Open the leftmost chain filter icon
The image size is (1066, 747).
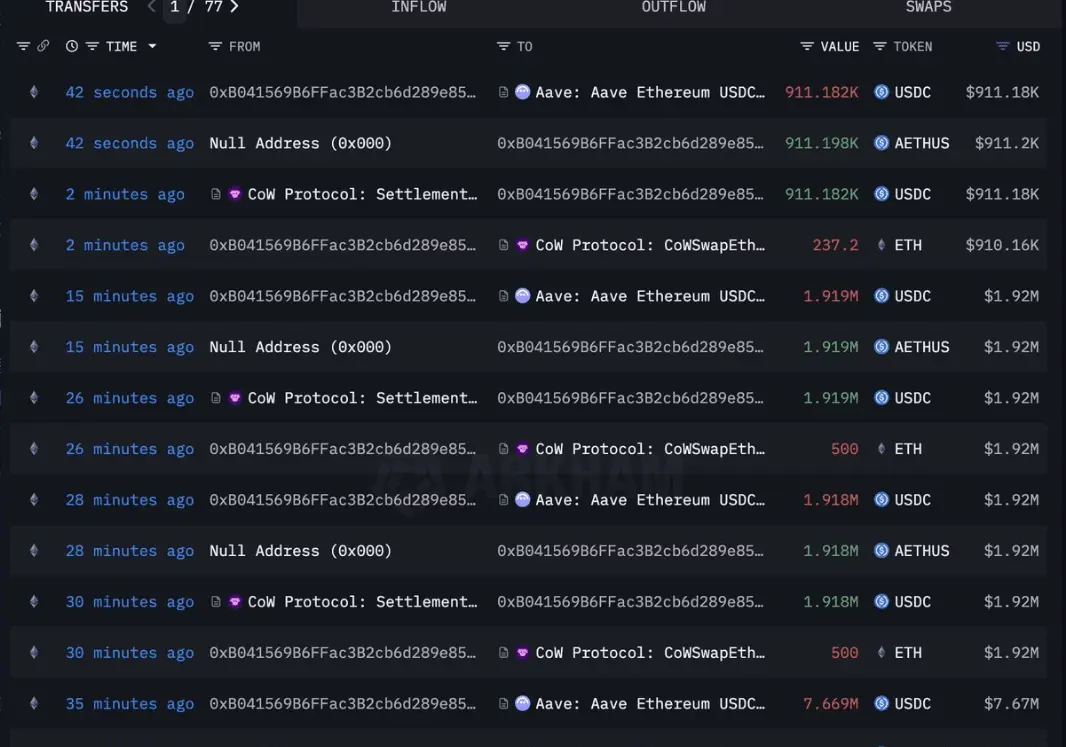click(23, 46)
